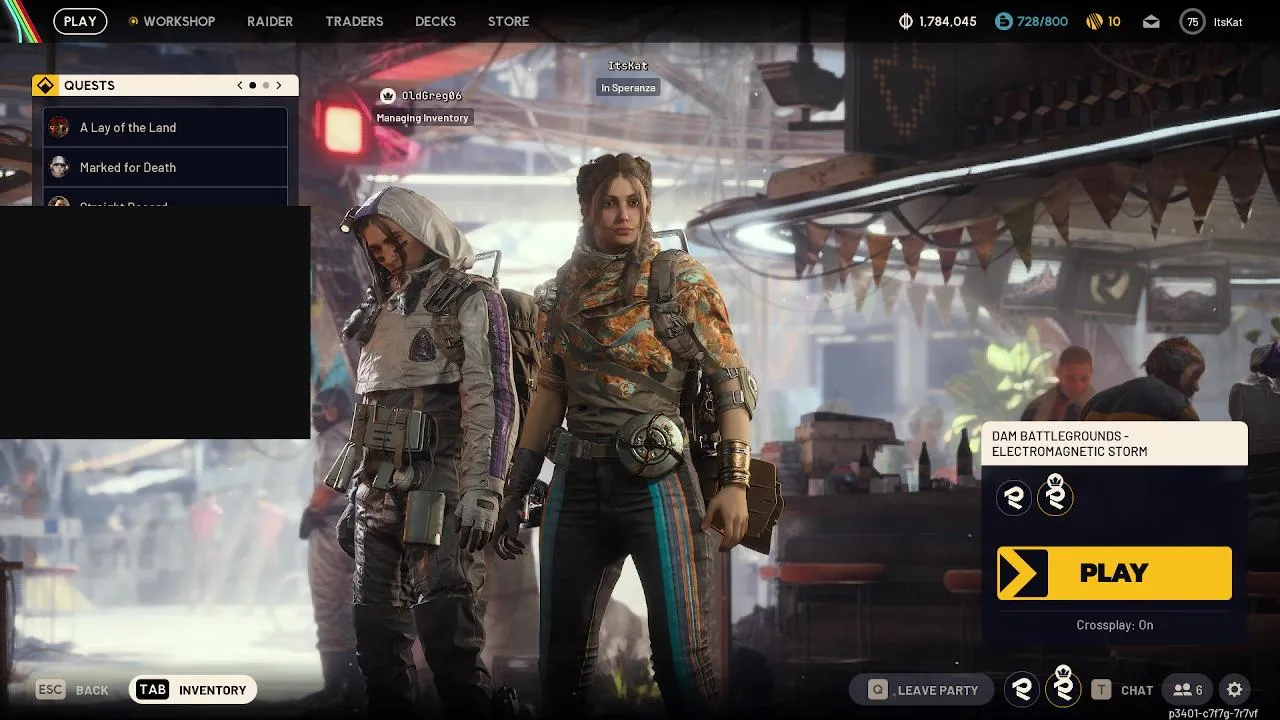This screenshot has height=720, width=1280.
Task: Click the Managing Inventory status label
Action: [422, 118]
